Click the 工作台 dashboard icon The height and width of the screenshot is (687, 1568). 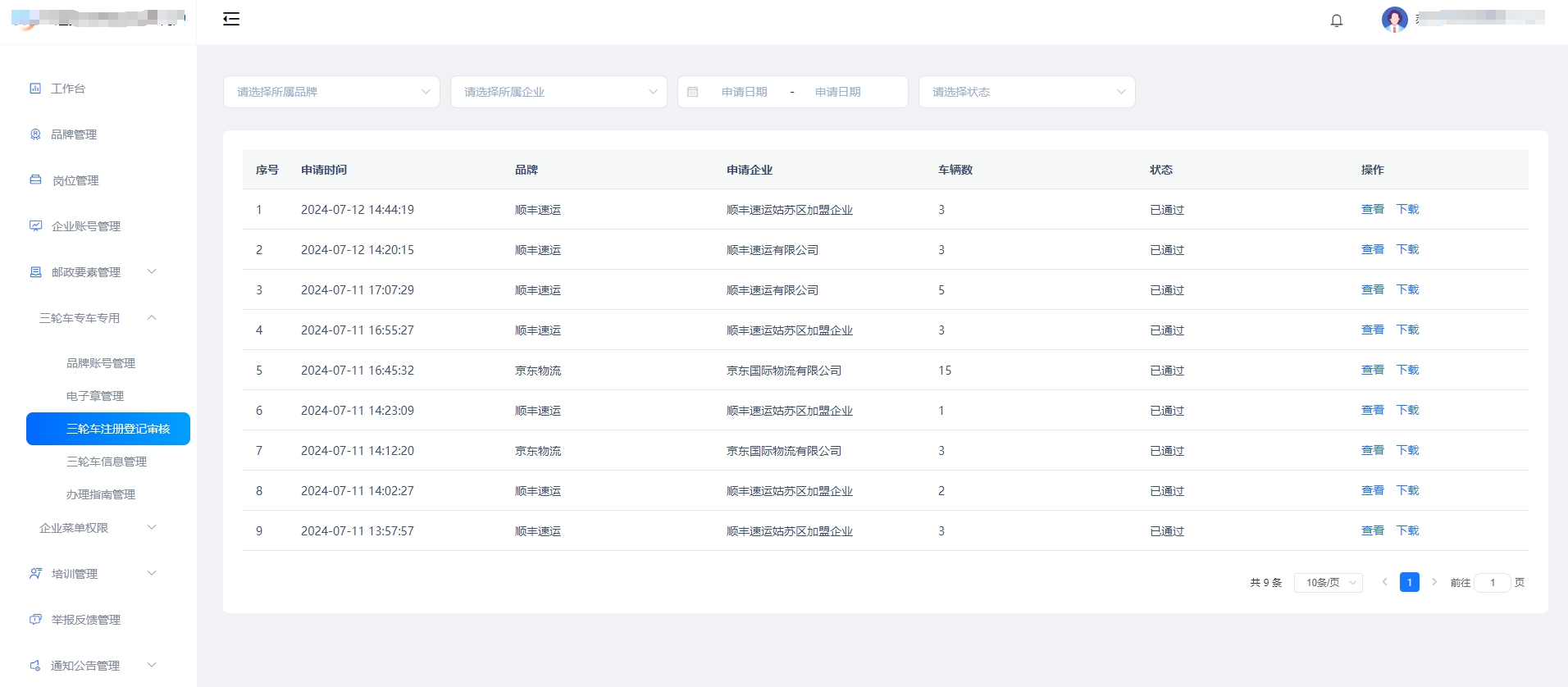(x=35, y=89)
